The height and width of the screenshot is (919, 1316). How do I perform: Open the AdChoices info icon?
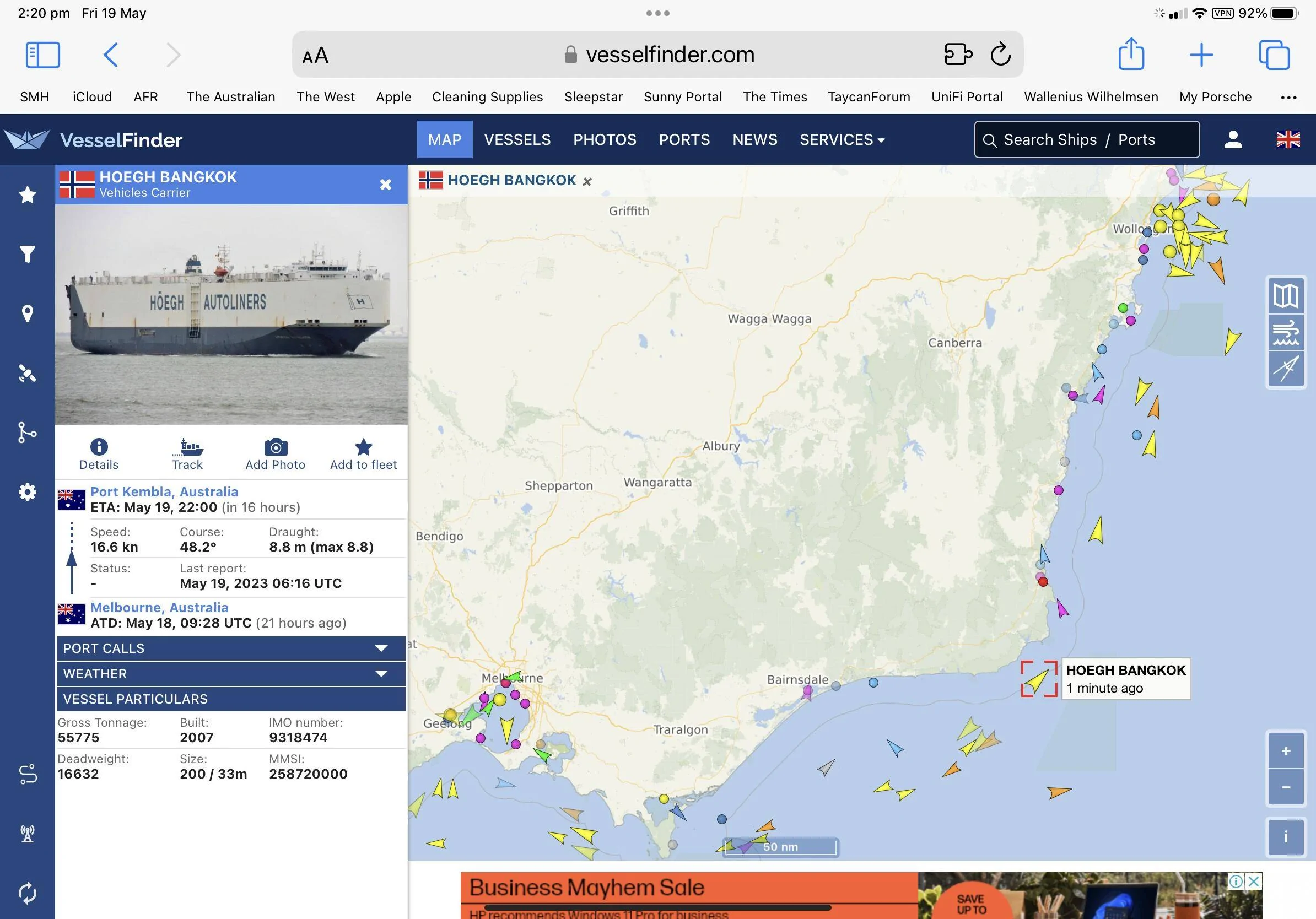point(1236,881)
